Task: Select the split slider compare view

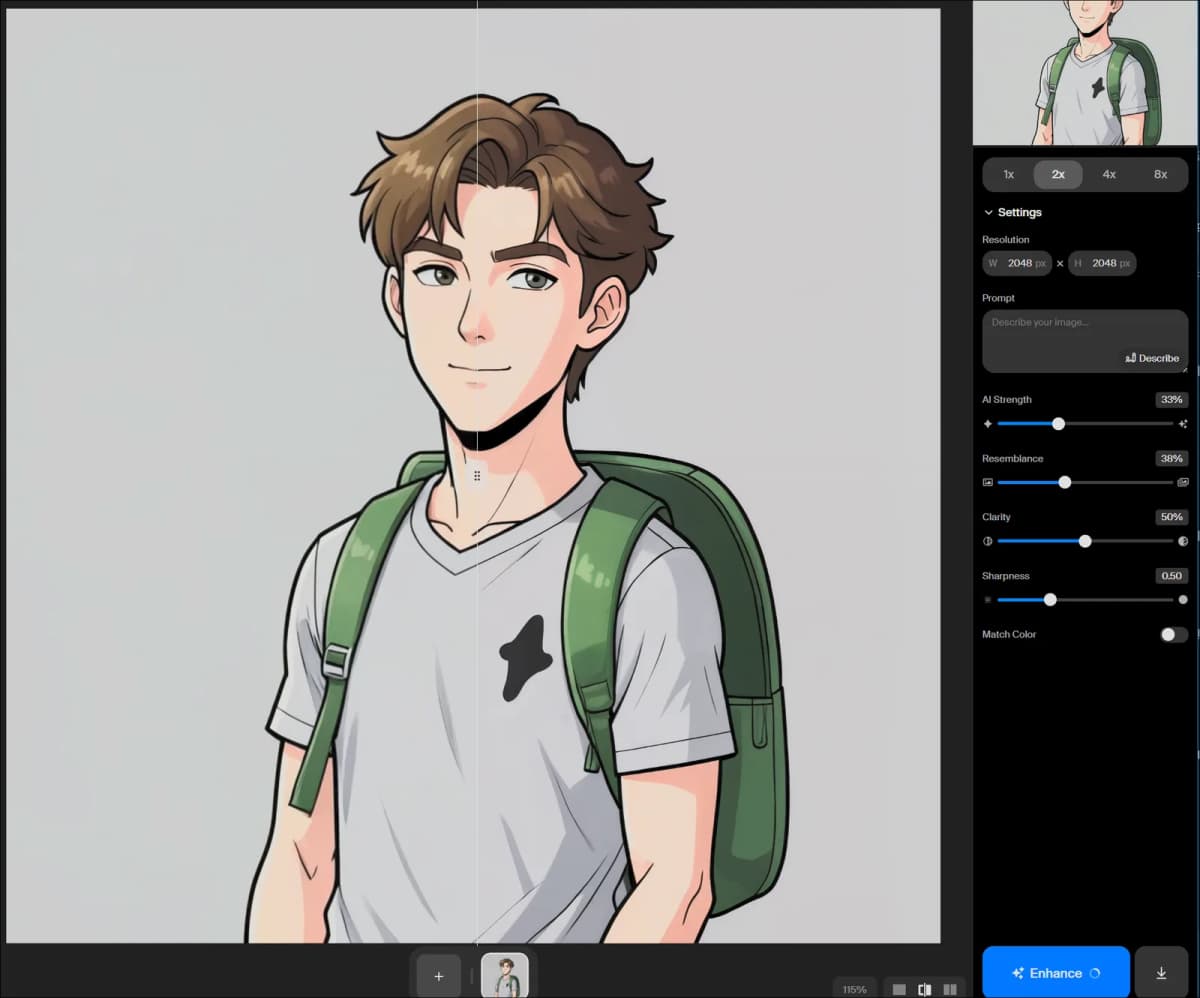Action: point(925,989)
